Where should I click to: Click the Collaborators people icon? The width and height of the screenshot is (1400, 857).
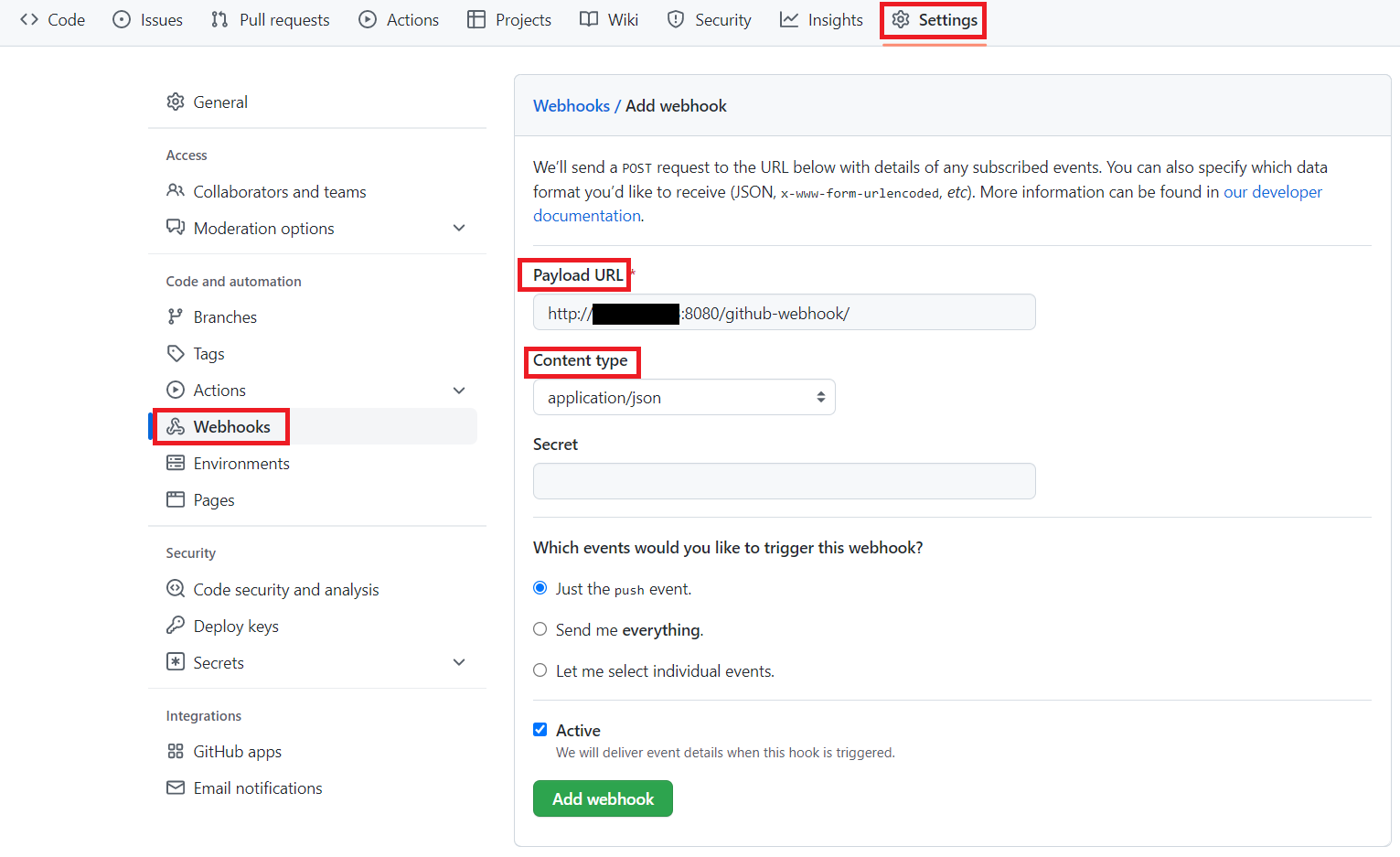[176, 190]
